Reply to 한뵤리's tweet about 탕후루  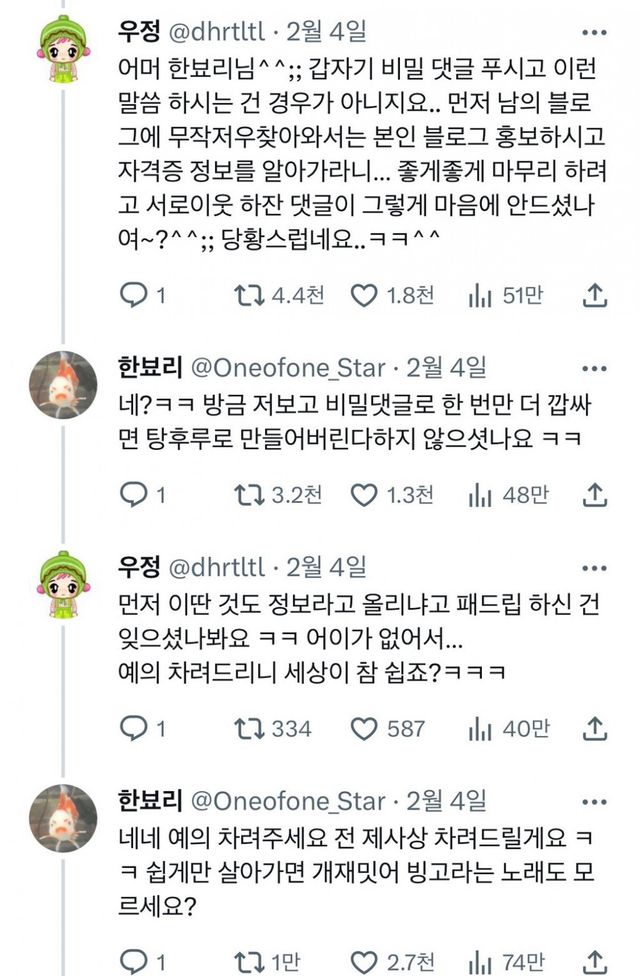point(133,494)
